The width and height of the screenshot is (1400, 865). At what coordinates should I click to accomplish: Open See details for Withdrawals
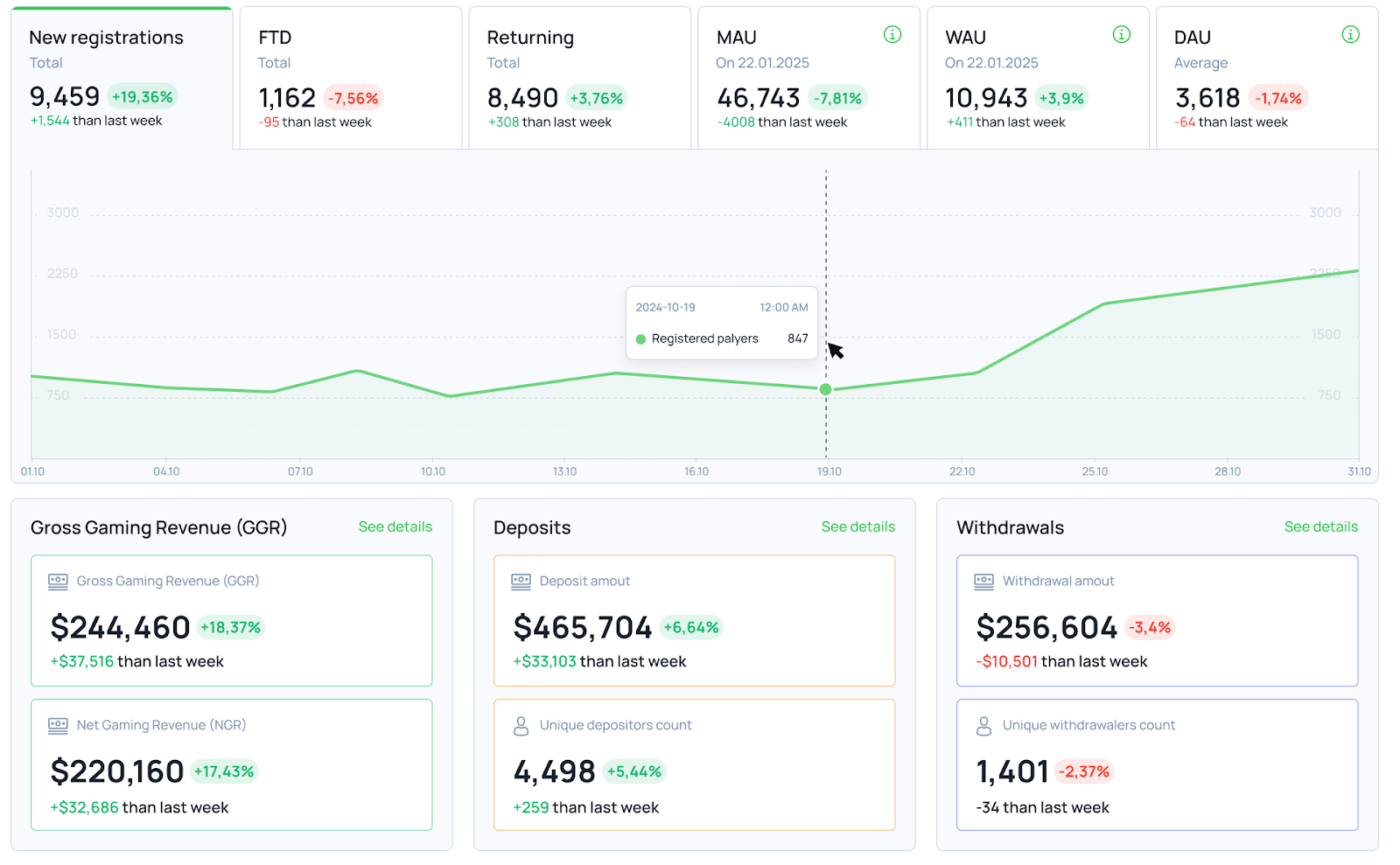point(1320,527)
